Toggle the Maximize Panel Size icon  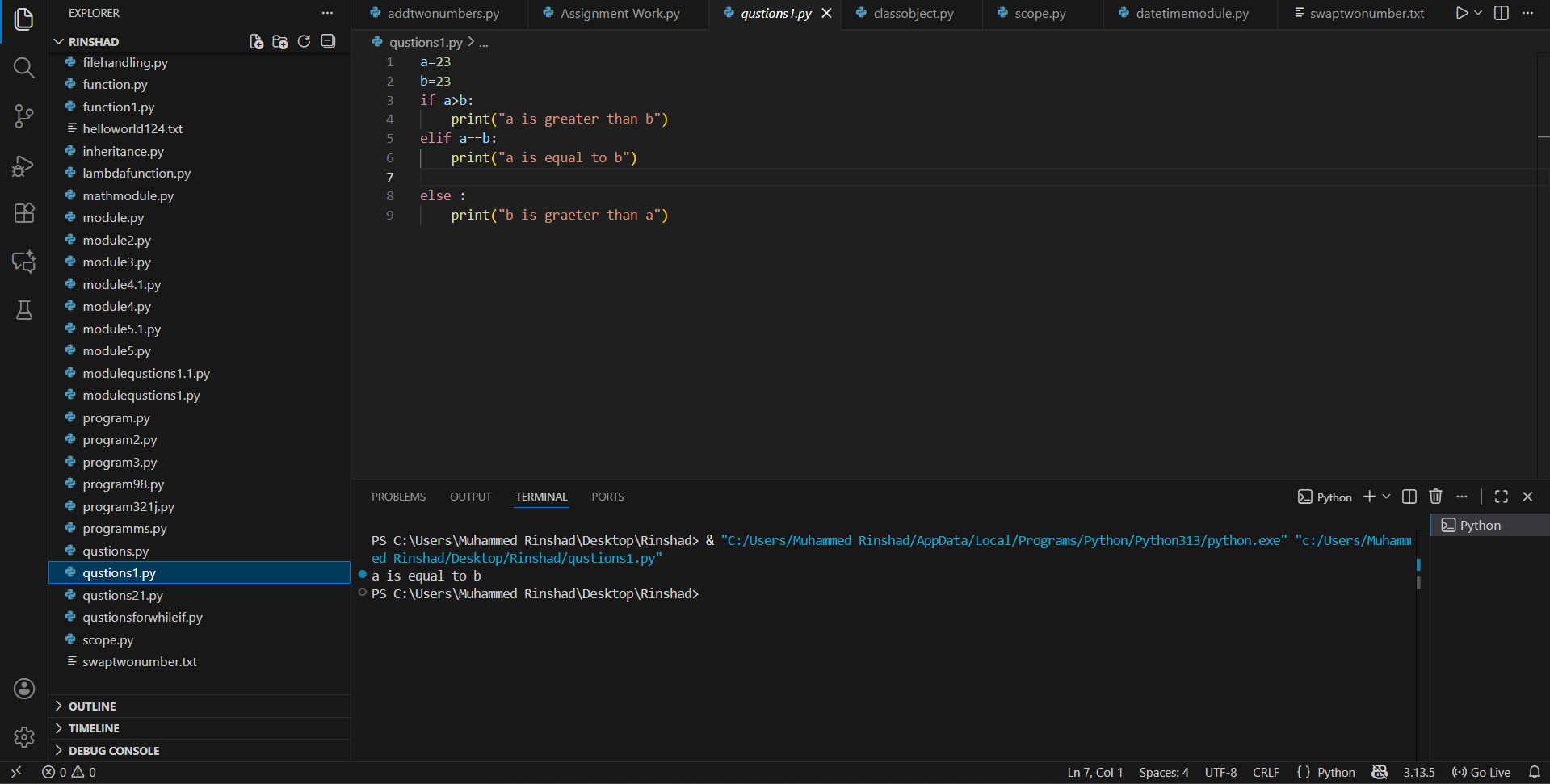click(1501, 497)
